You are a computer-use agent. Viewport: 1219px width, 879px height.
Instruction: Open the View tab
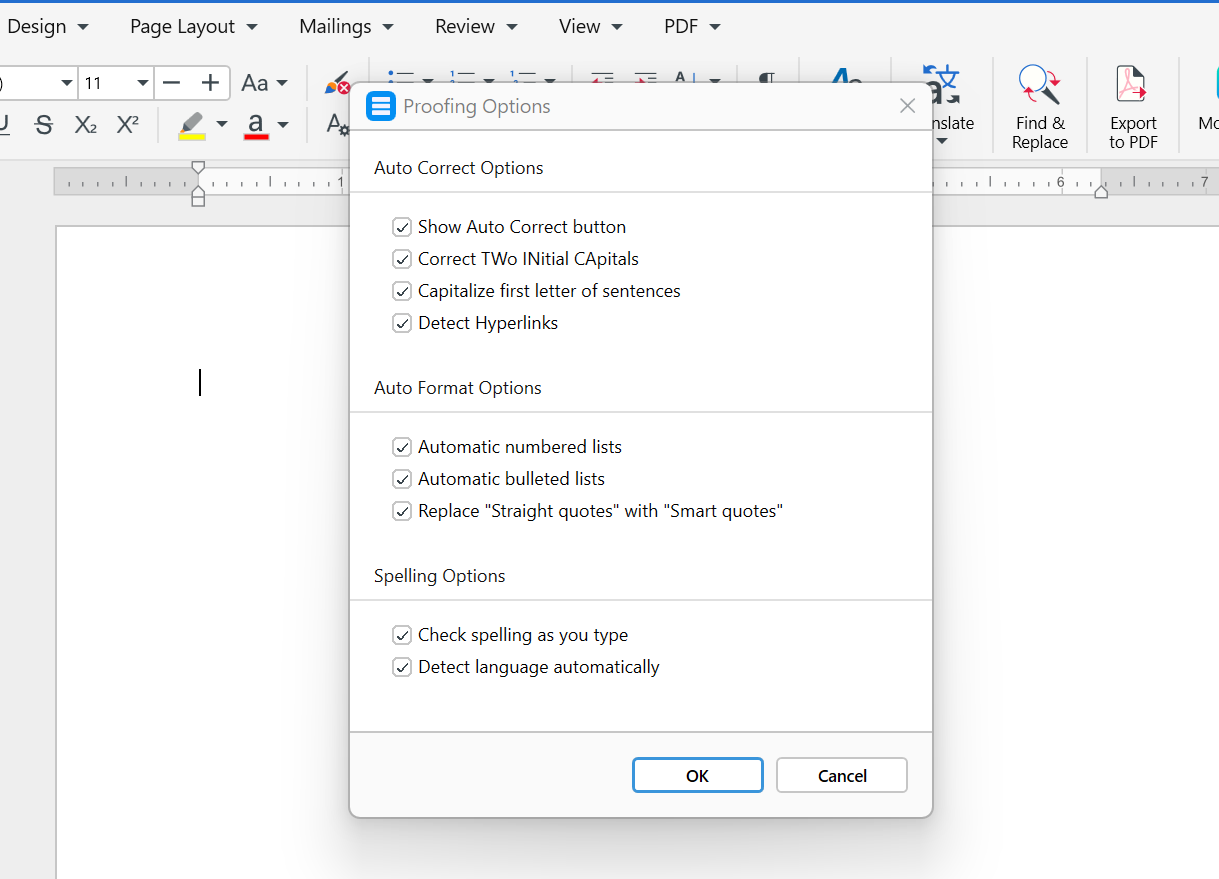pyautogui.click(x=591, y=27)
